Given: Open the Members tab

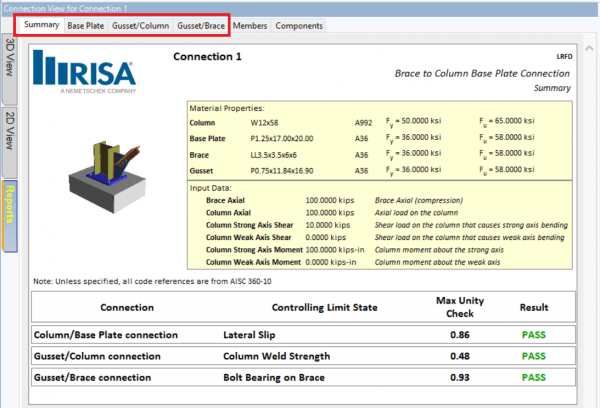Looking at the screenshot, I should click(250, 25).
